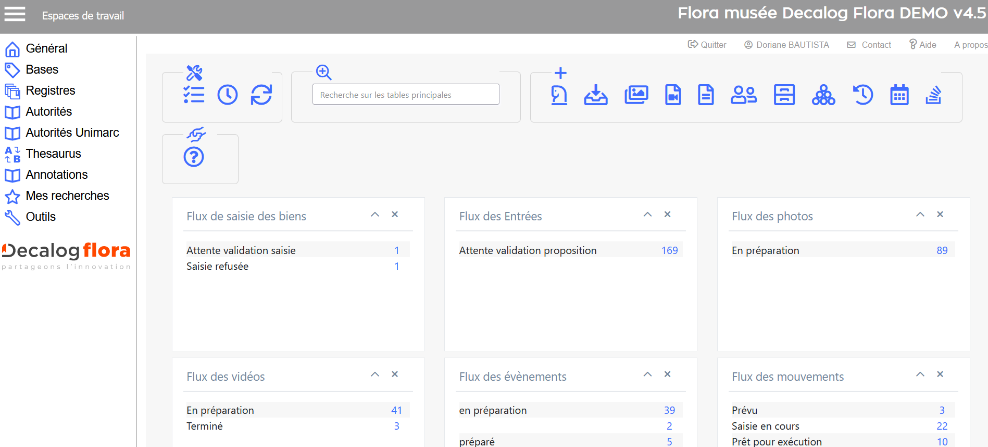Click the video file icon
Viewport: 988px width, 447px height.
[673, 95]
